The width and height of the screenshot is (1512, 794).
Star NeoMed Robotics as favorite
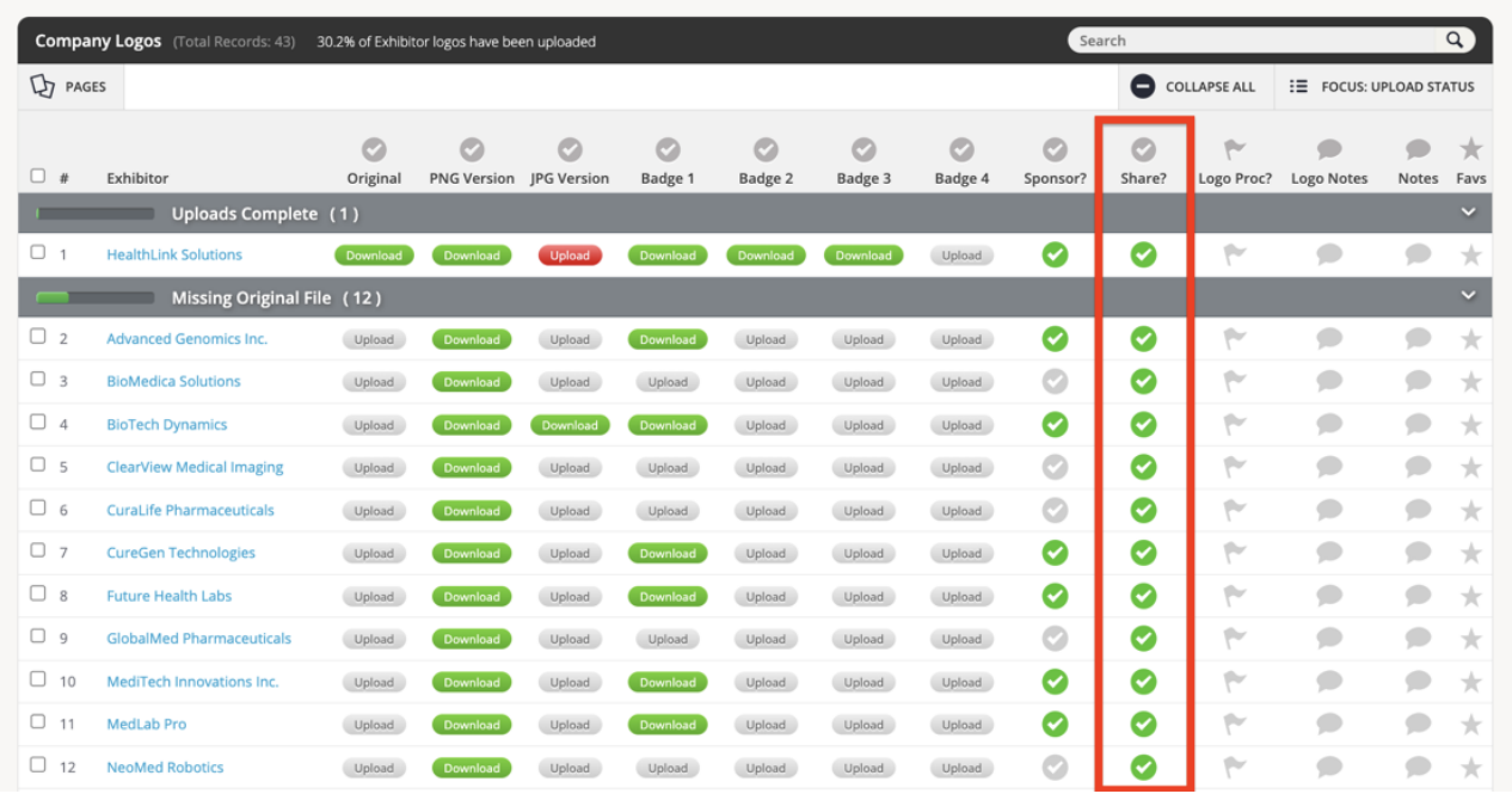pos(1471,767)
